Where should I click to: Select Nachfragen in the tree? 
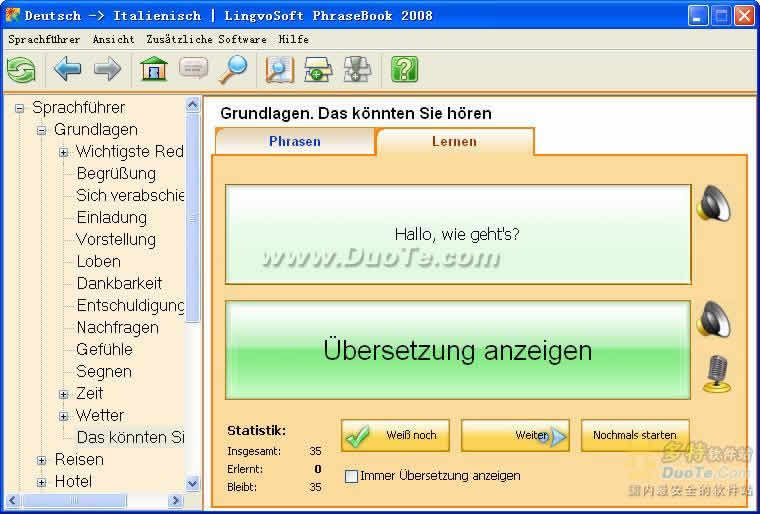[x=118, y=328]
